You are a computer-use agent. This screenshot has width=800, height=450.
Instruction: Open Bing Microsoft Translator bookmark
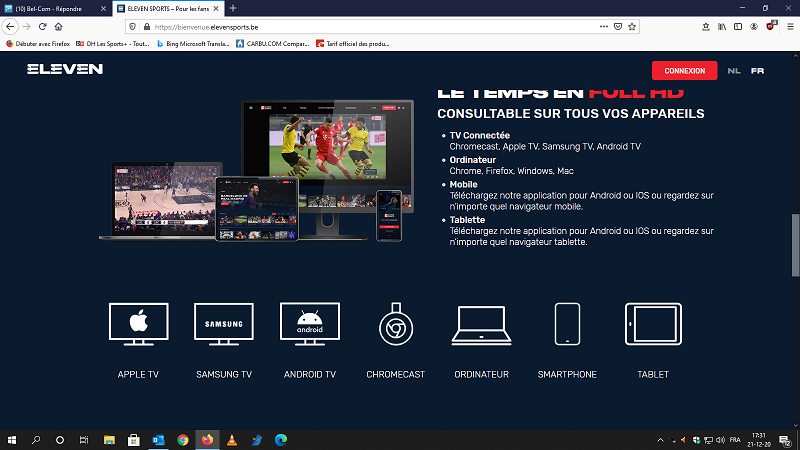click(x=193, y=44)
